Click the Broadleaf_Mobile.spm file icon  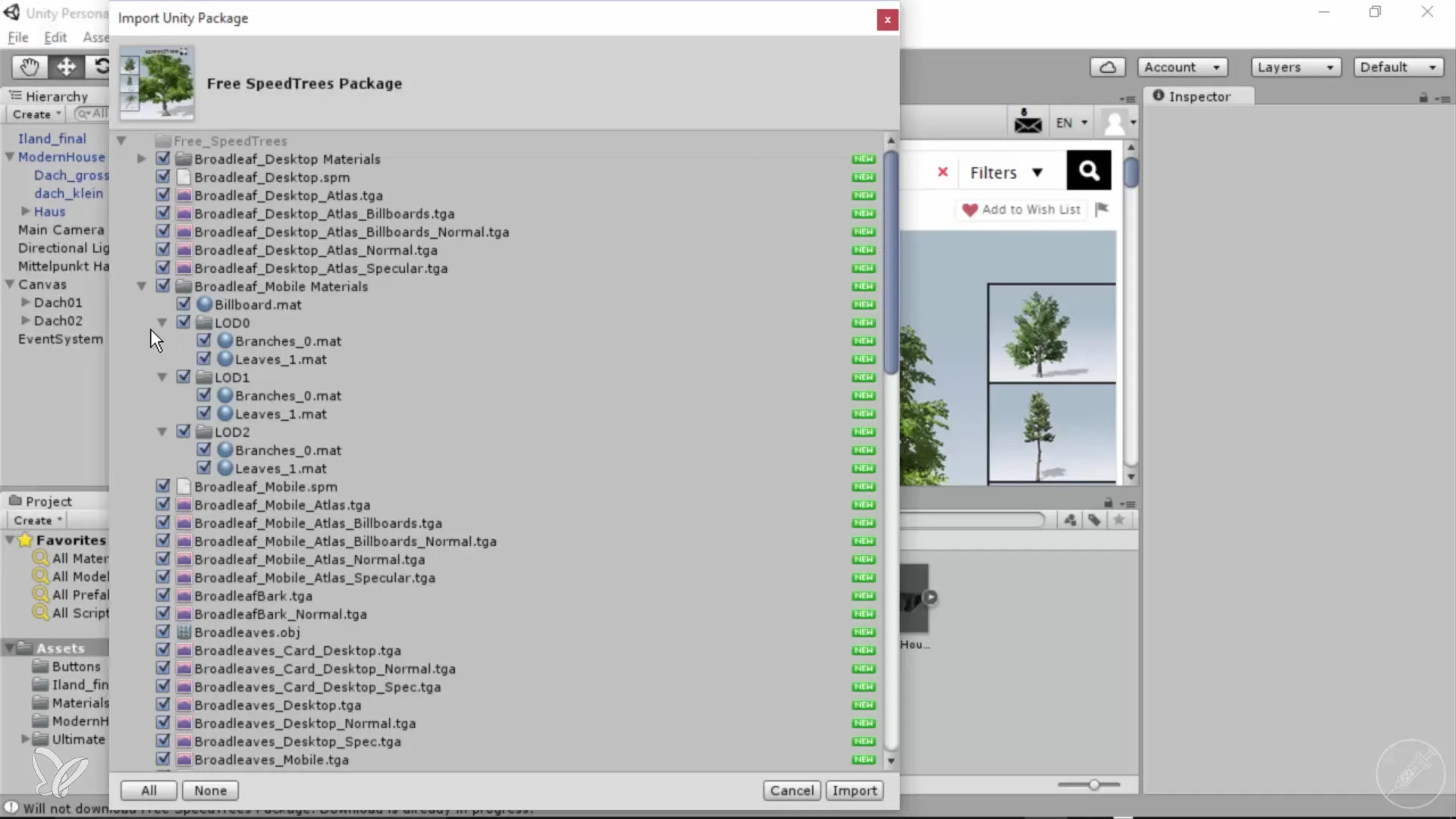[x=184, y=486]
